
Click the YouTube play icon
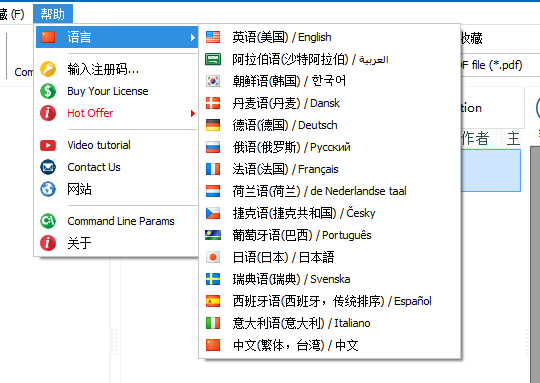point(48,145)
